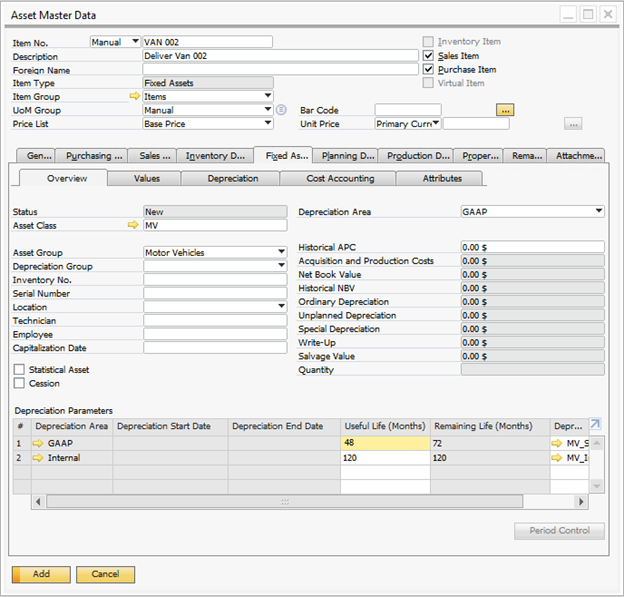Click the Serial Number field
The image size is (624, 597).
[215, 293]
